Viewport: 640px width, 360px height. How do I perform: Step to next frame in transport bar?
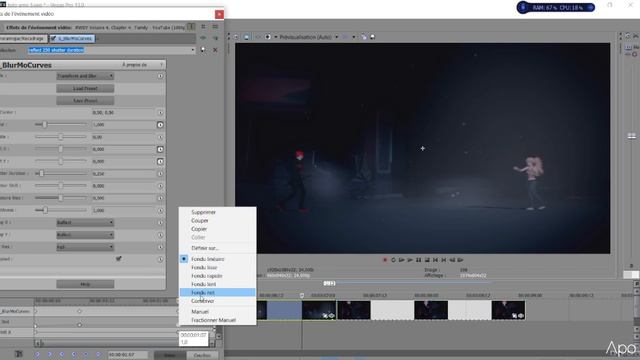pos(460,260)
